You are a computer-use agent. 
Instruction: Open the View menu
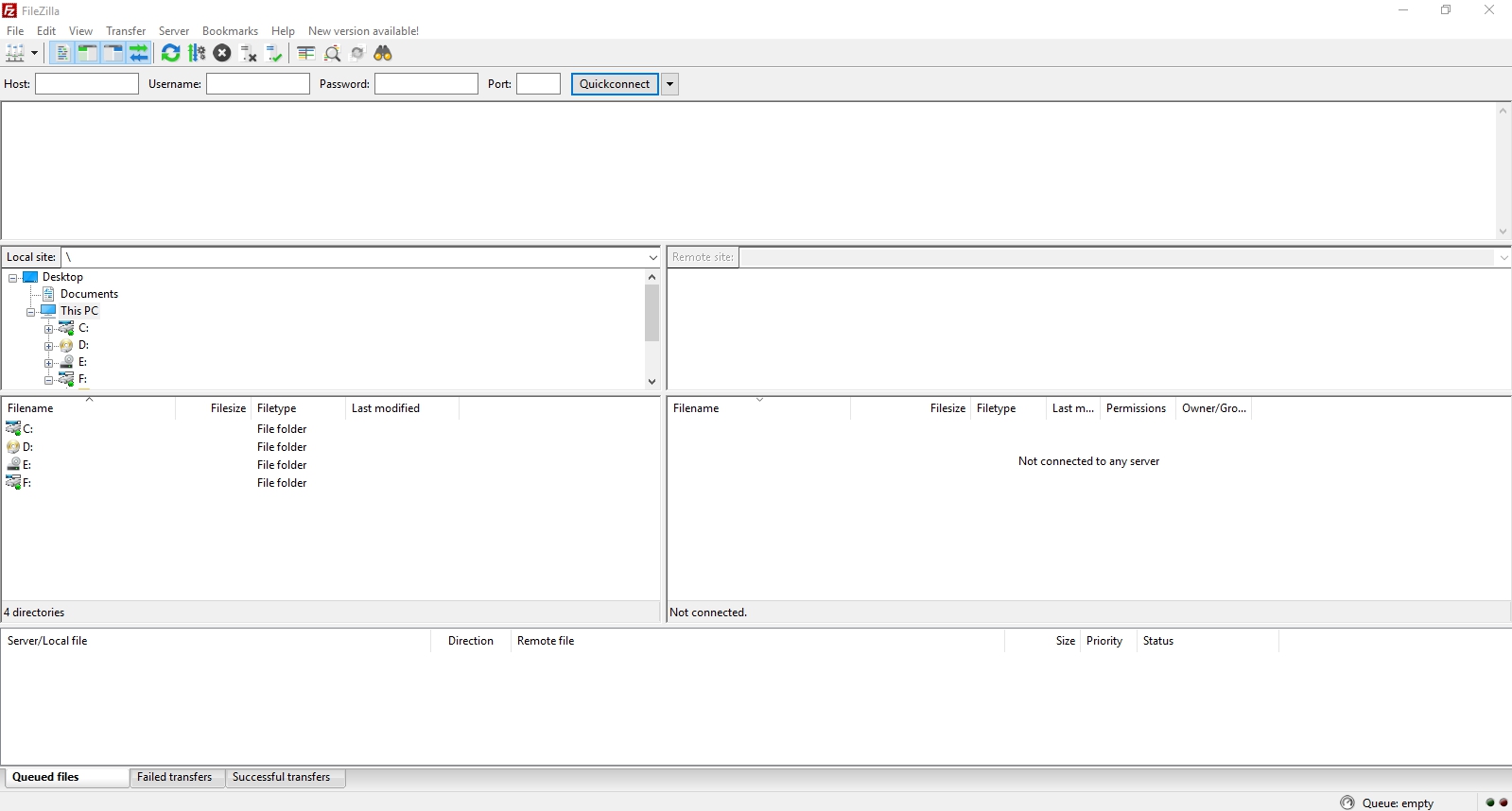[80, 30]
